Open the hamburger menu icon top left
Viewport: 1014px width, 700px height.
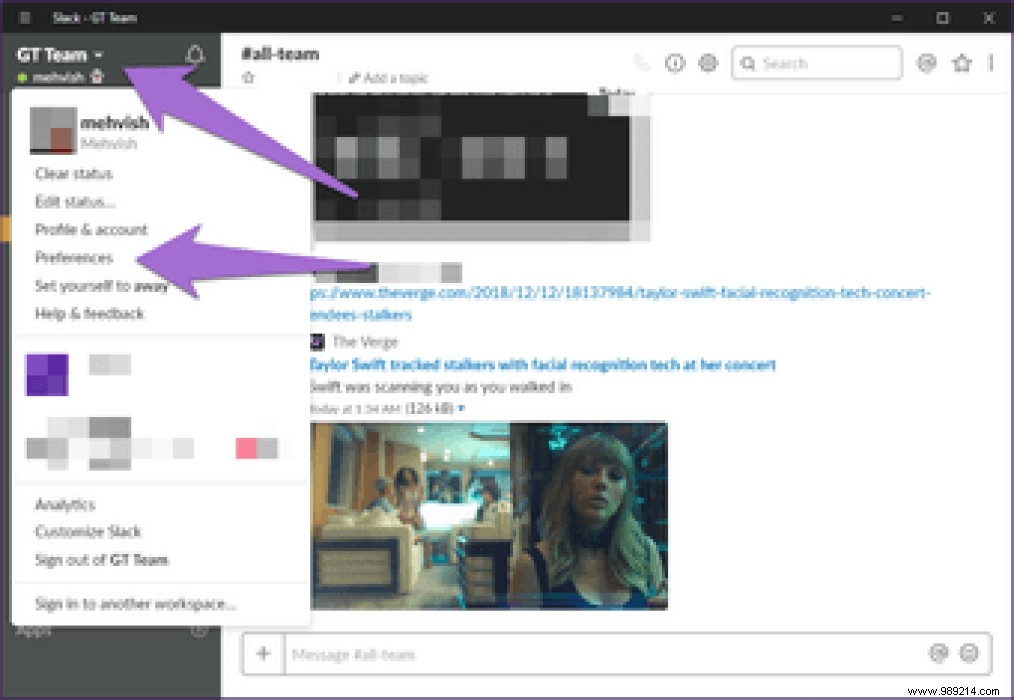pos(23,17)
